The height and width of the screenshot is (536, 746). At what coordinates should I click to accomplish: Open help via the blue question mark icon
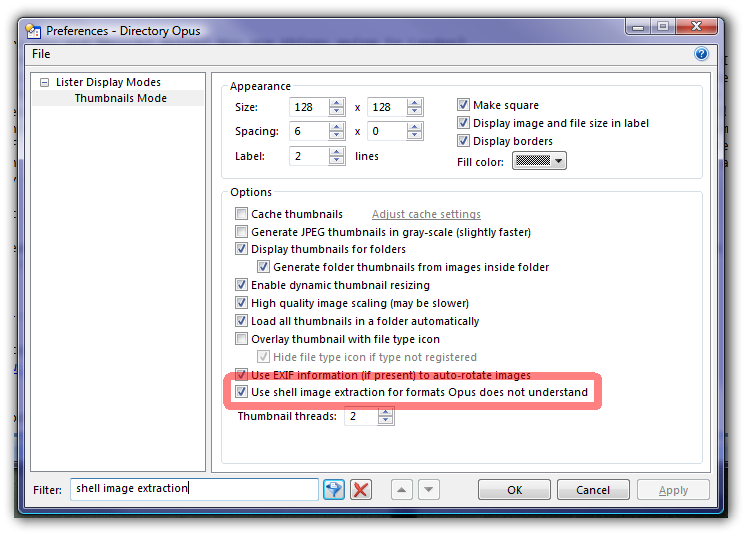(701, 54)
